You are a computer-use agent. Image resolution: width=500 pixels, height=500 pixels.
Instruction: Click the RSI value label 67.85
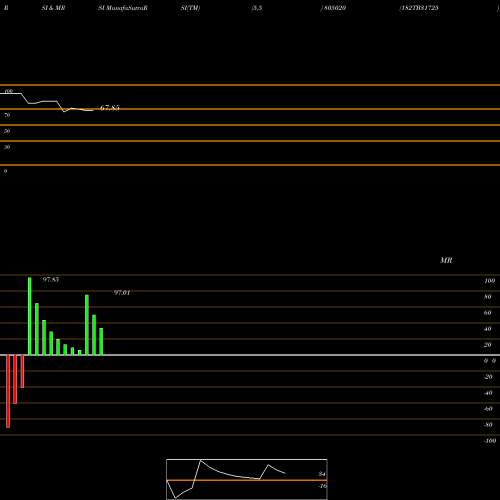pos(110,108)
